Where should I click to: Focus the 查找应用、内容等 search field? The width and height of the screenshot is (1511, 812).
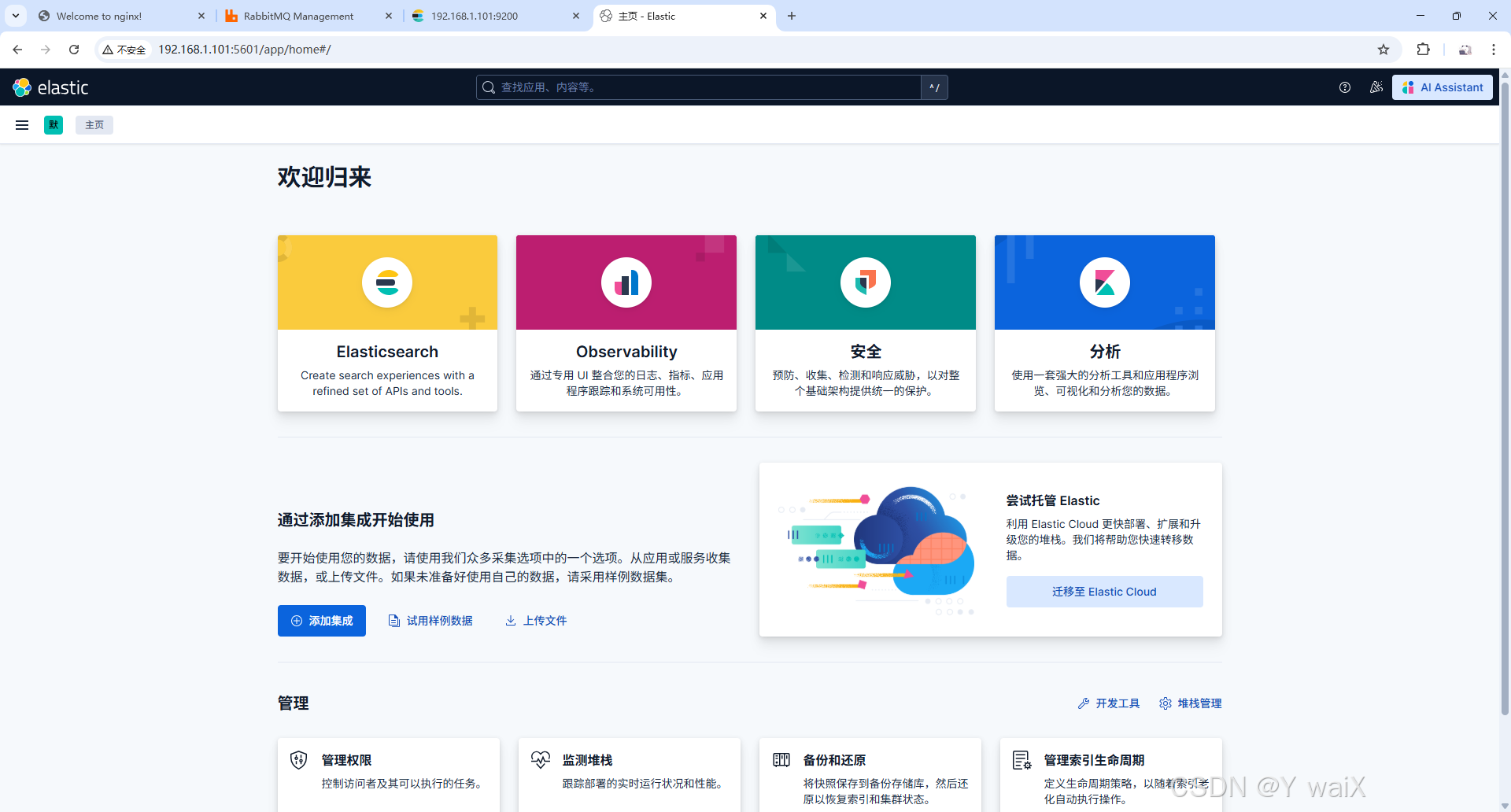click(x=699, y=87)
